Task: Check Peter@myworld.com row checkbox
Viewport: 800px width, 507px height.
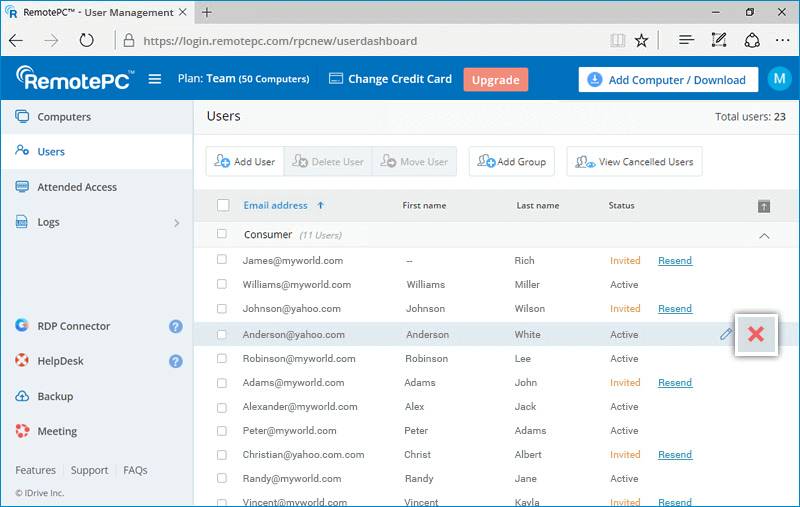Action: tap(221, 431)
